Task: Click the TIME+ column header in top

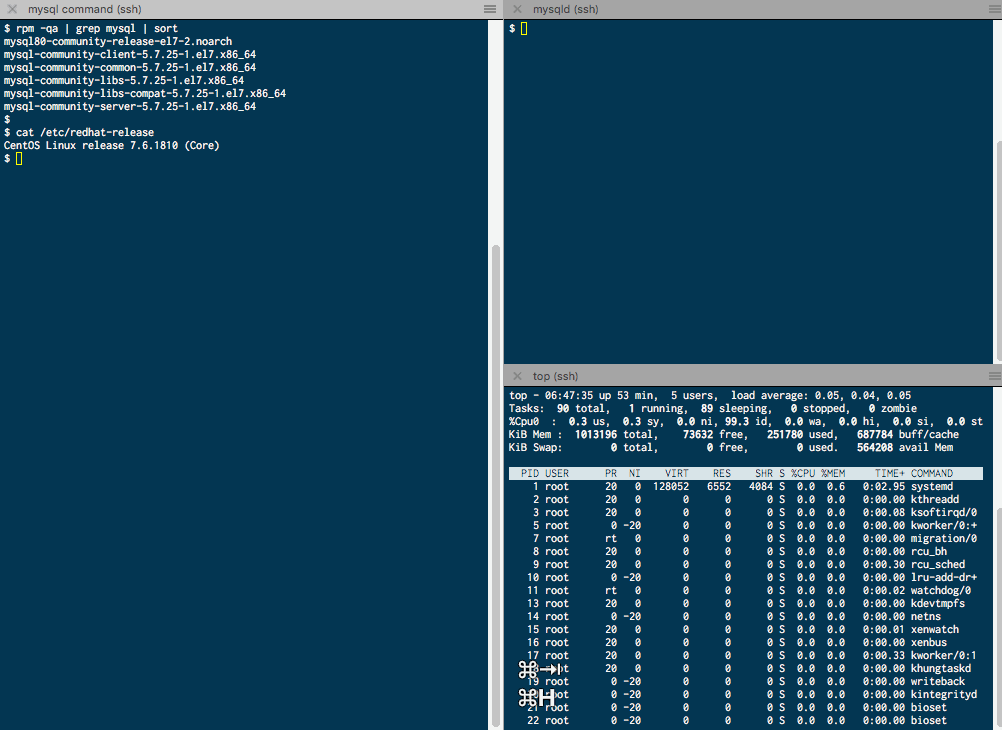Action: coord(890,474)
